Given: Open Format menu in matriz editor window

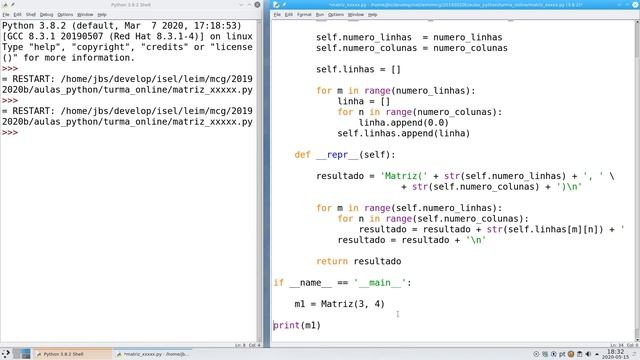Looking at the screenshot, I should click(304, 15).
